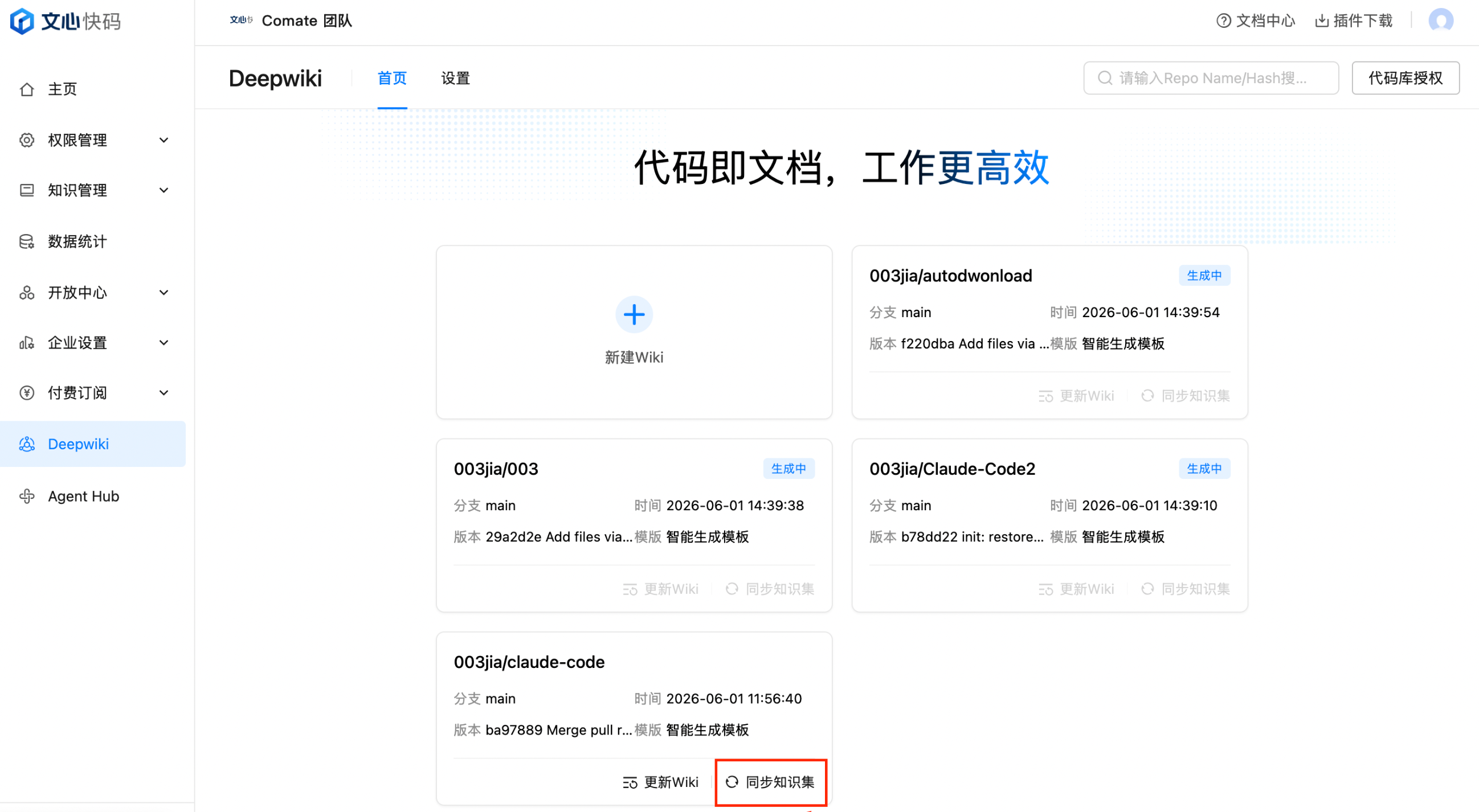The image size is (1479, 812).
Task: Expand the 付费订阅 submenu chevron
Action: click(164, 393)
